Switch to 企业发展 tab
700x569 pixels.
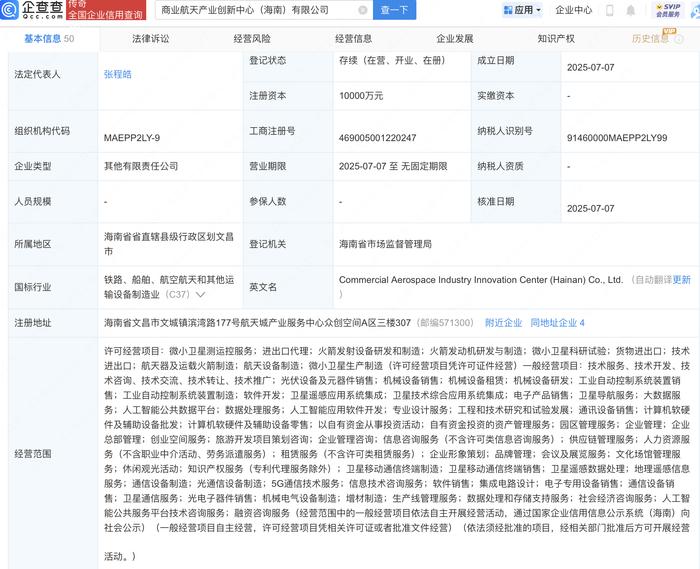click(454, 39)
